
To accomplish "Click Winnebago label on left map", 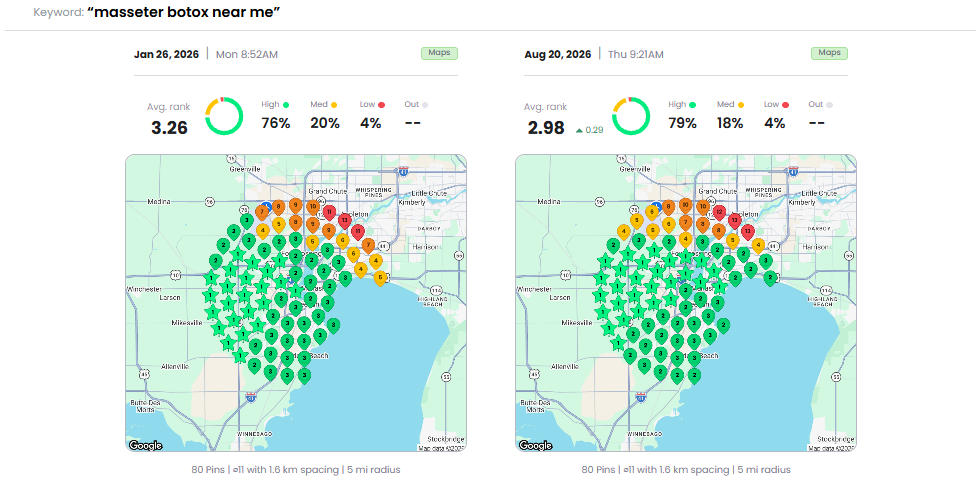I will tap(255, 433).
